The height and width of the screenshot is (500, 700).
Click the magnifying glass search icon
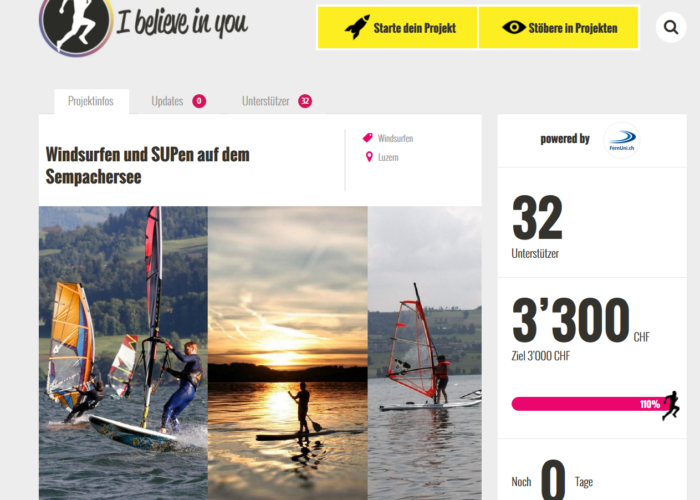point(671,27)
